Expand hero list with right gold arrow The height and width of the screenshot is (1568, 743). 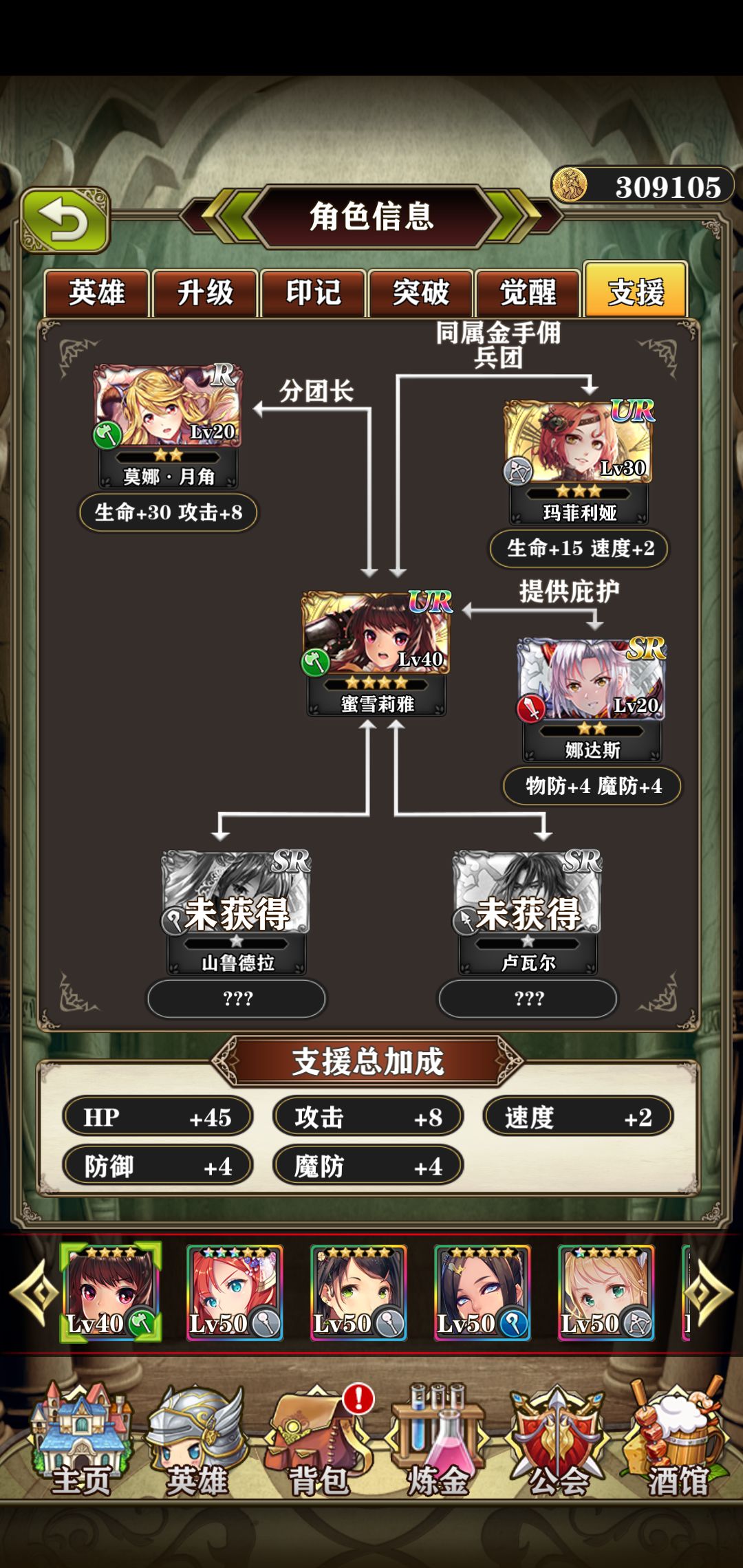click(709, 1293)
